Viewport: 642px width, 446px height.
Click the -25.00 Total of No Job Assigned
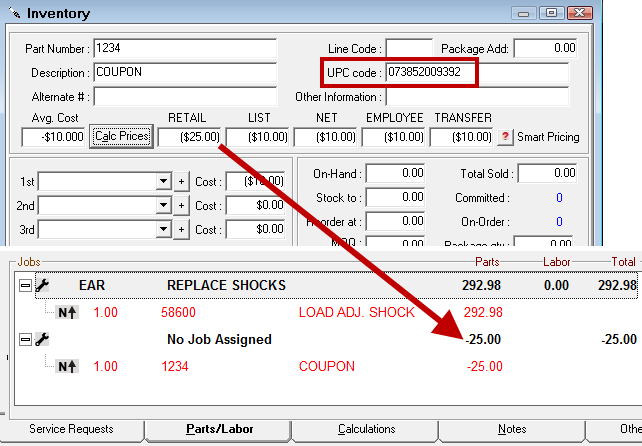click(619, 339)
